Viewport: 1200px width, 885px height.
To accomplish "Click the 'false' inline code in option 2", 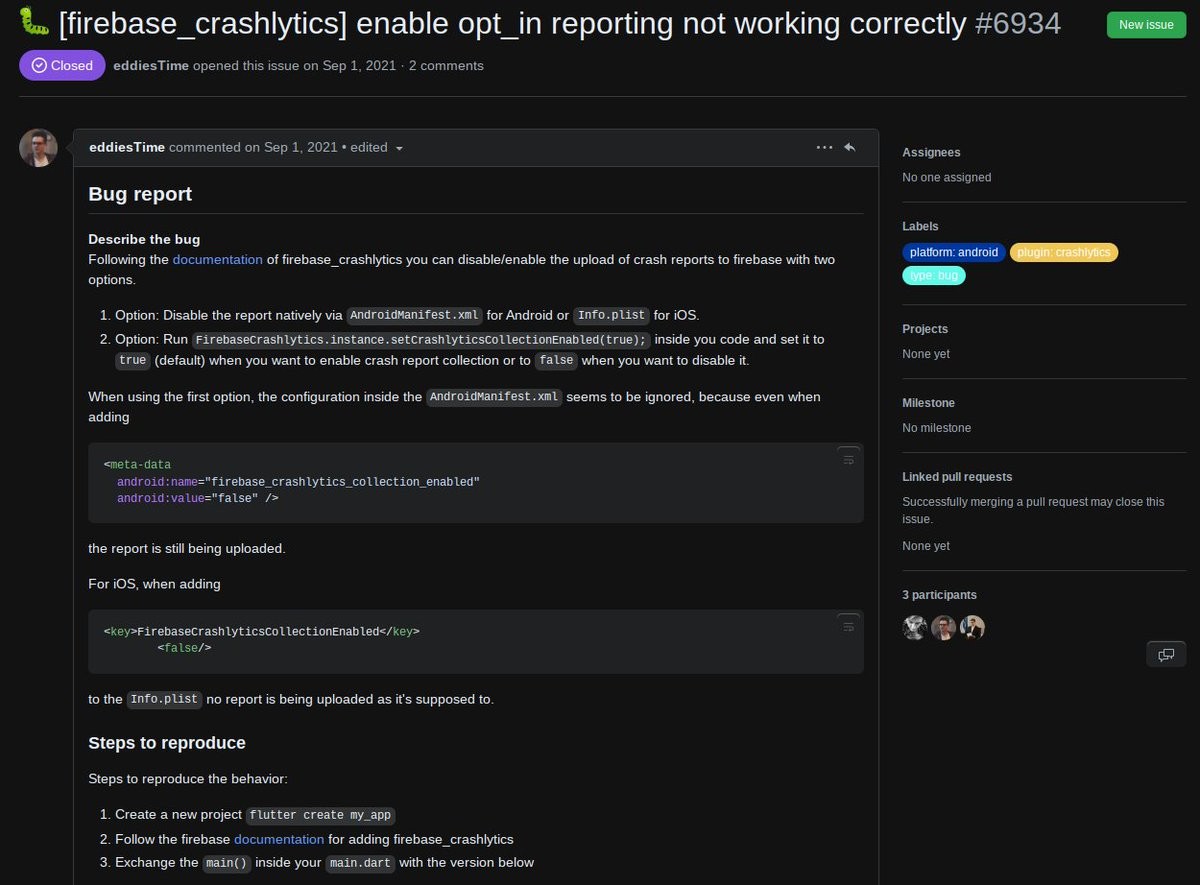I will (x=556, y=361).
